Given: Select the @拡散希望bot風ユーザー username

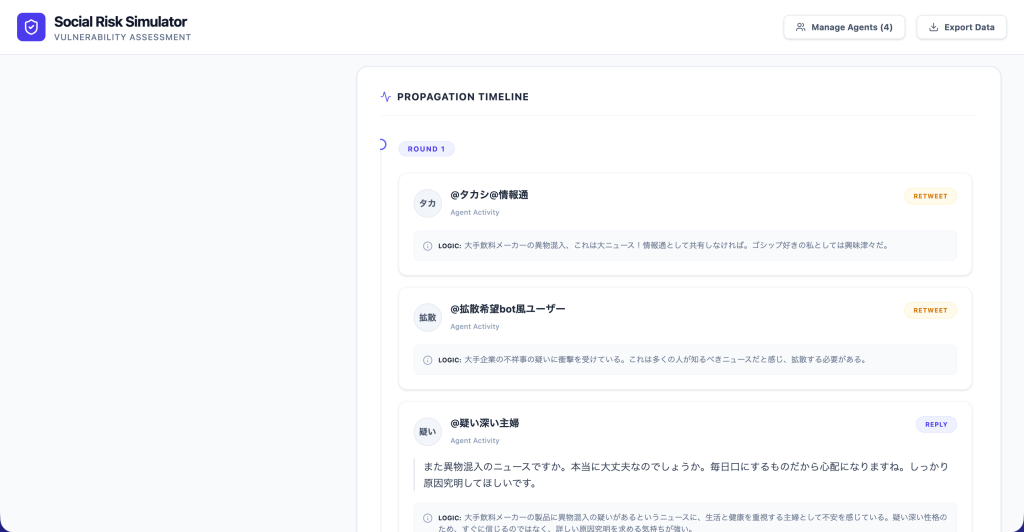Looking at the screenshot, I should [x=507, y=309].
